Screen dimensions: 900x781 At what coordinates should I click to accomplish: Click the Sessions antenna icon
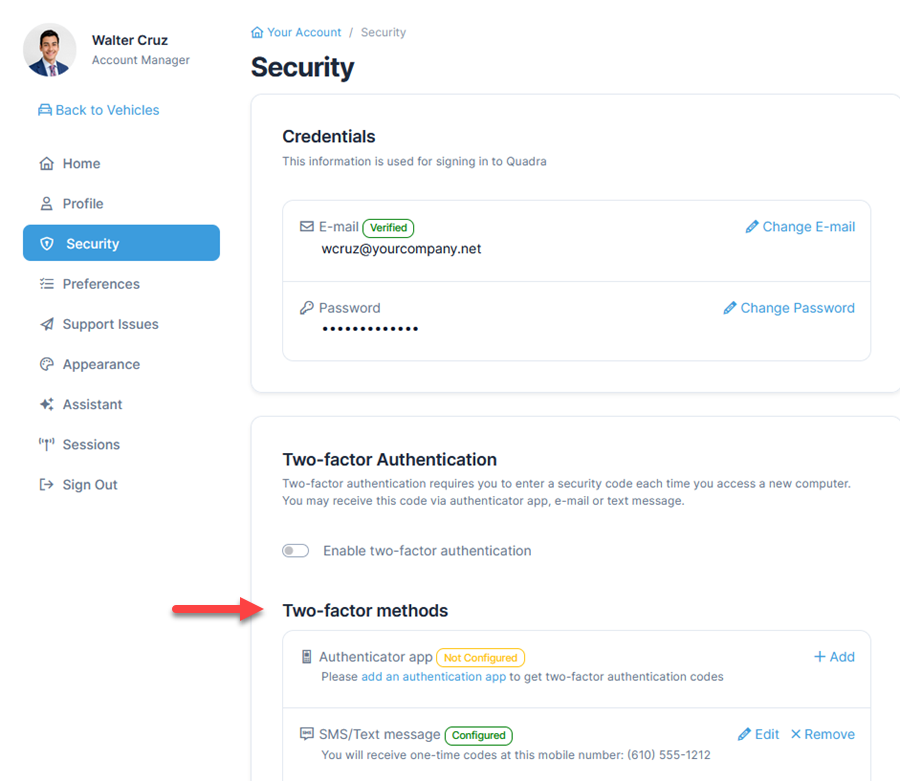(x=46, y=445)
